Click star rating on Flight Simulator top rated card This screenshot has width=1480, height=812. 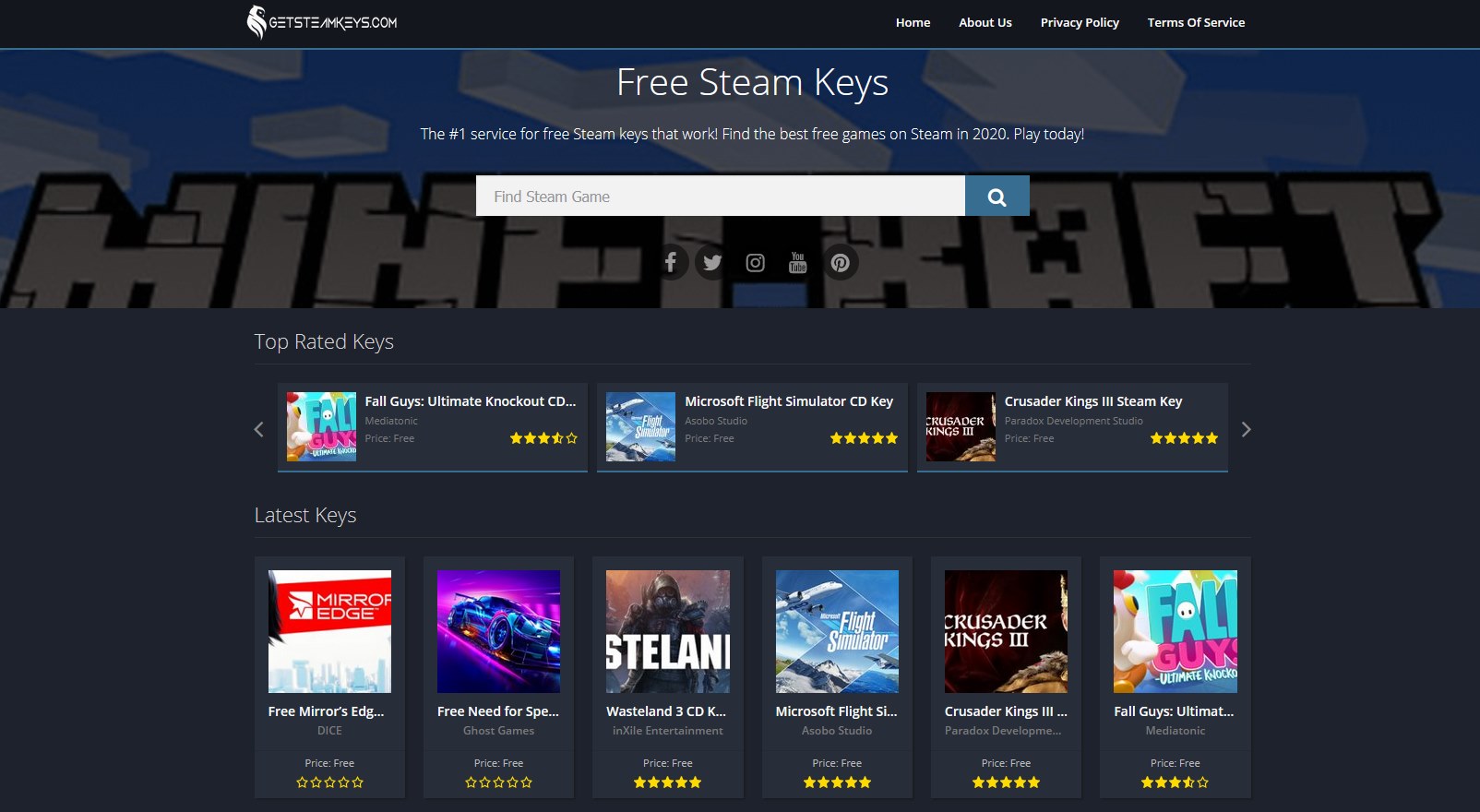point(864,438)
